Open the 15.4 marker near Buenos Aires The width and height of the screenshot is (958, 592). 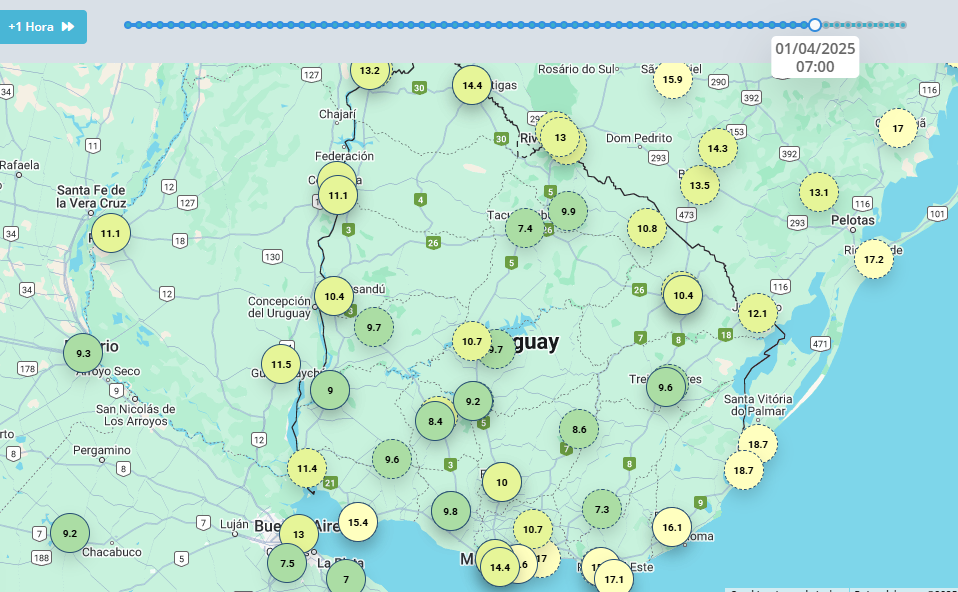coord(358,522)
